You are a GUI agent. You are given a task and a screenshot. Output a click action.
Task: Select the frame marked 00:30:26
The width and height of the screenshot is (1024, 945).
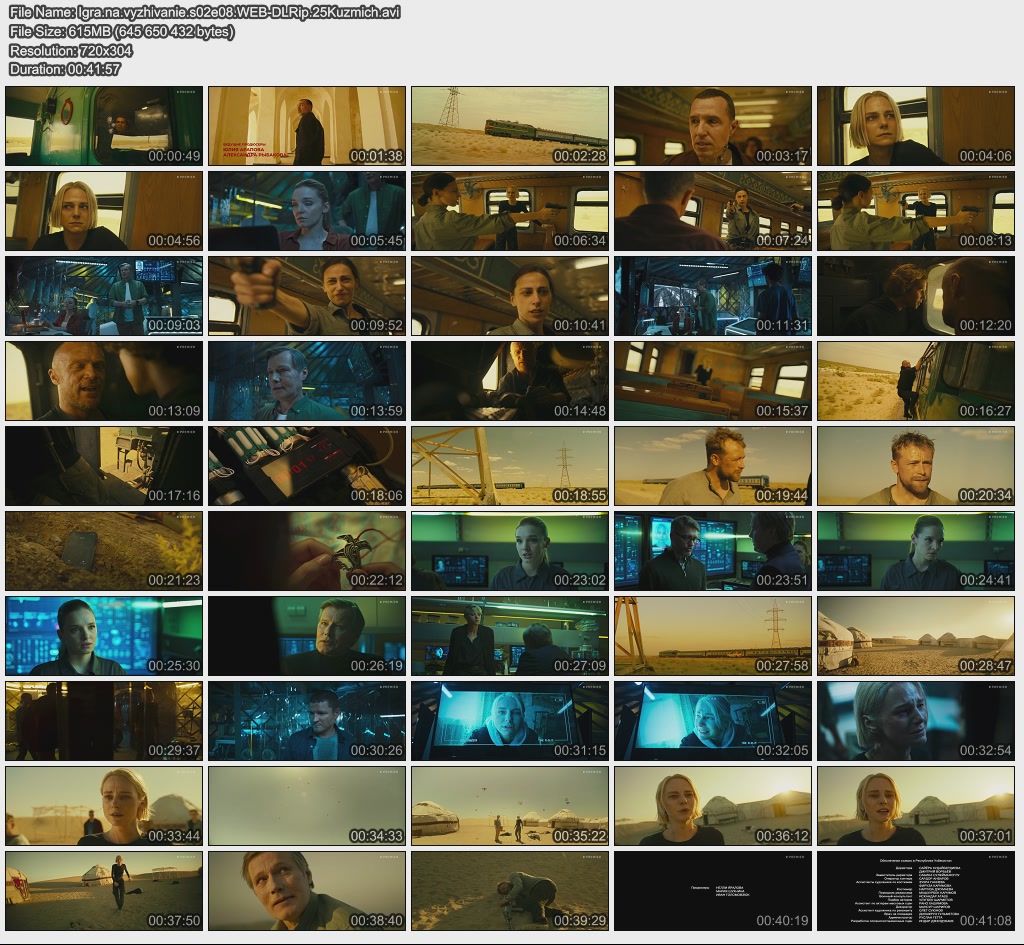coord(307,721)
